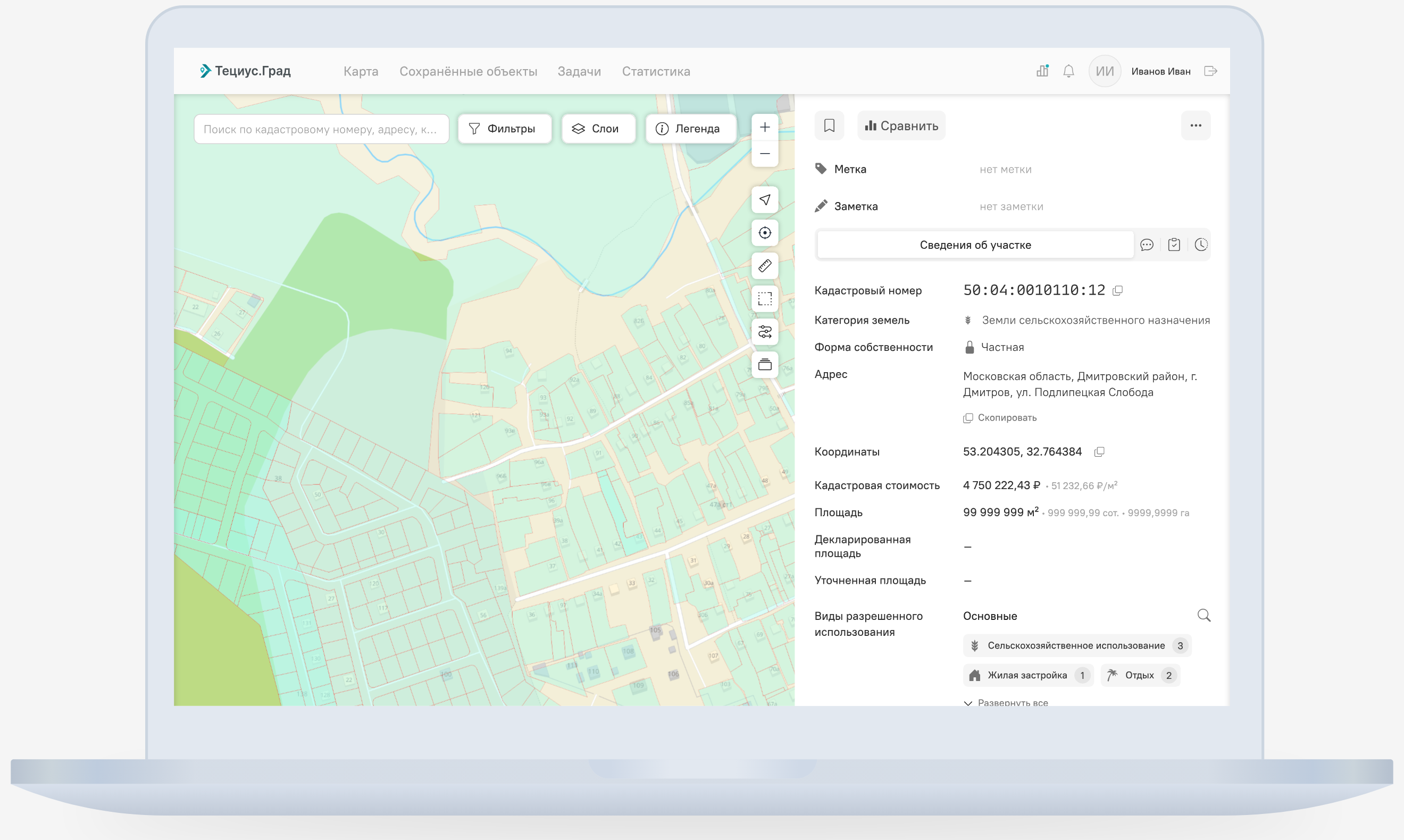
Task: Focus the cadastral number search field
Action: click(x=321, y=129)
